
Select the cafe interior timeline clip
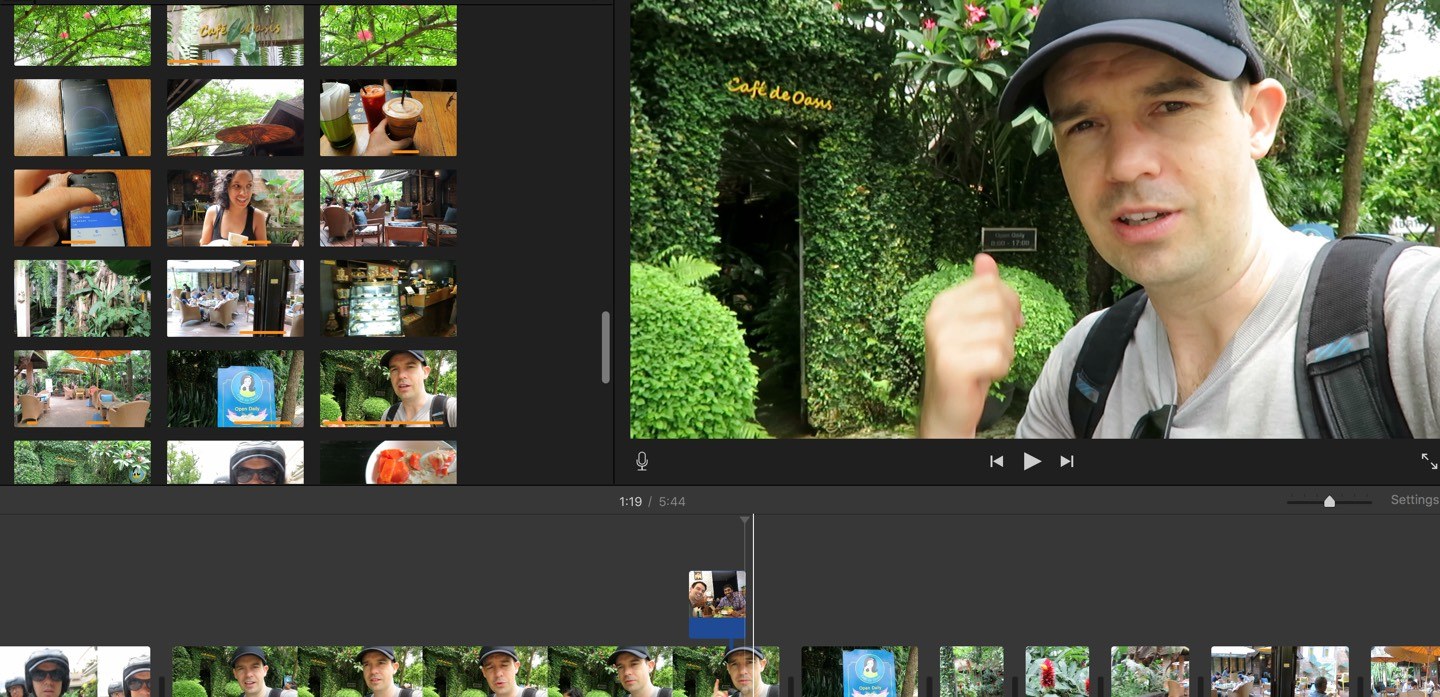[1280, 672]
